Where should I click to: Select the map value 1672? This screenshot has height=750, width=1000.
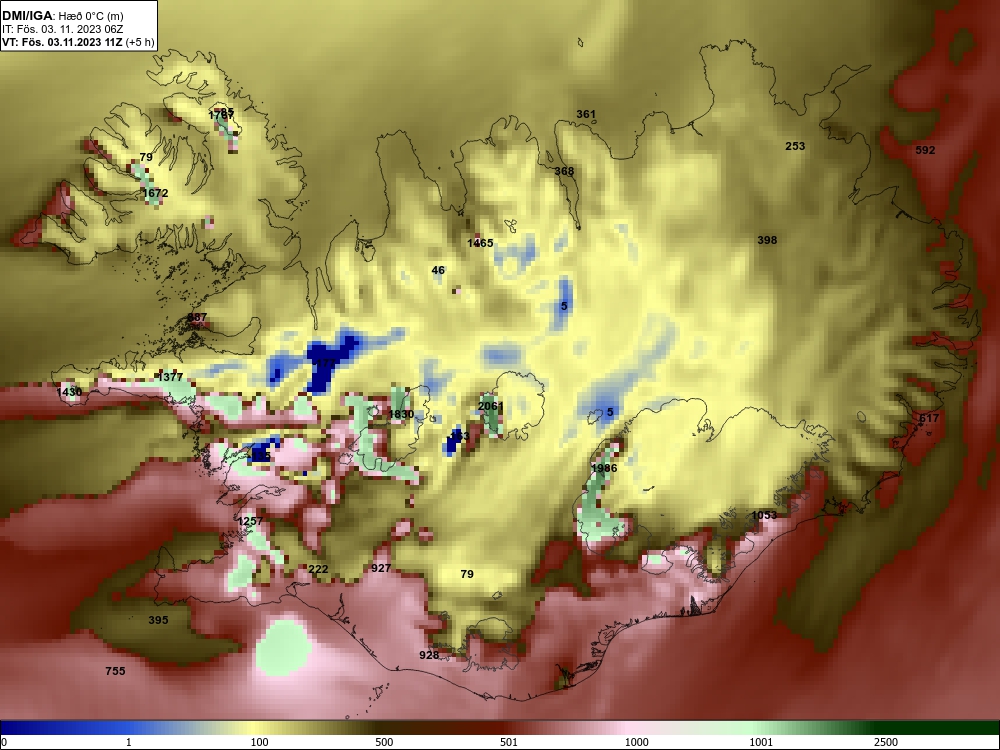tap(156, 193)
